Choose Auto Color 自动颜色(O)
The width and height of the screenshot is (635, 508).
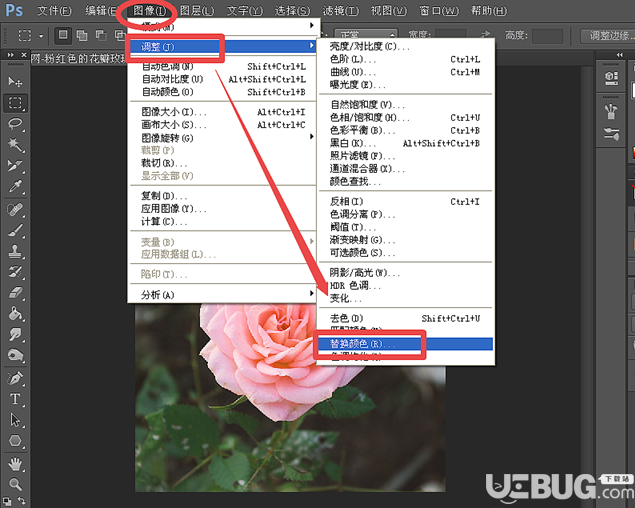pos(222,92)
